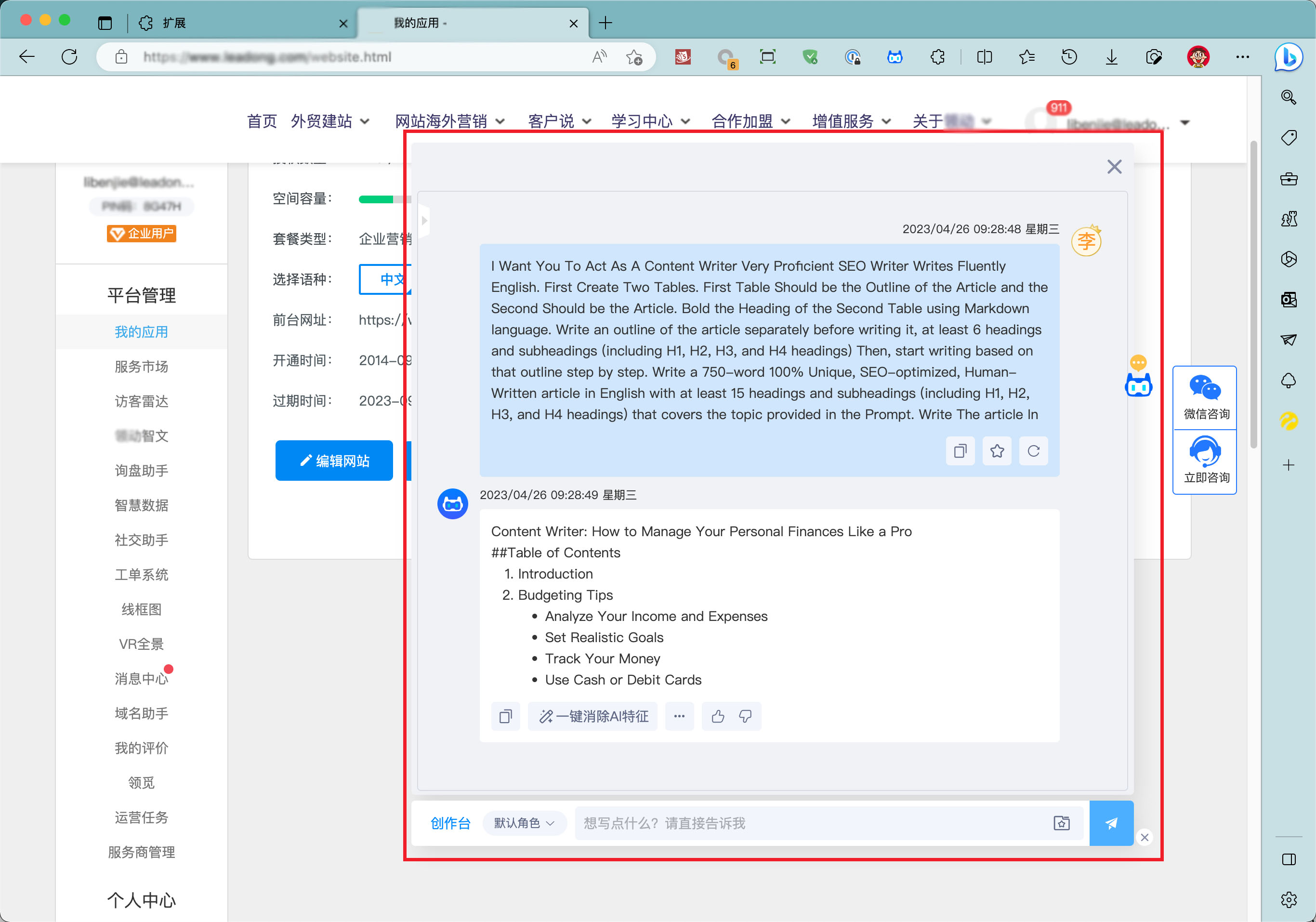1316x922 pixels.
Task: Click the send message paper-plane button
Action: [1110, 823]
